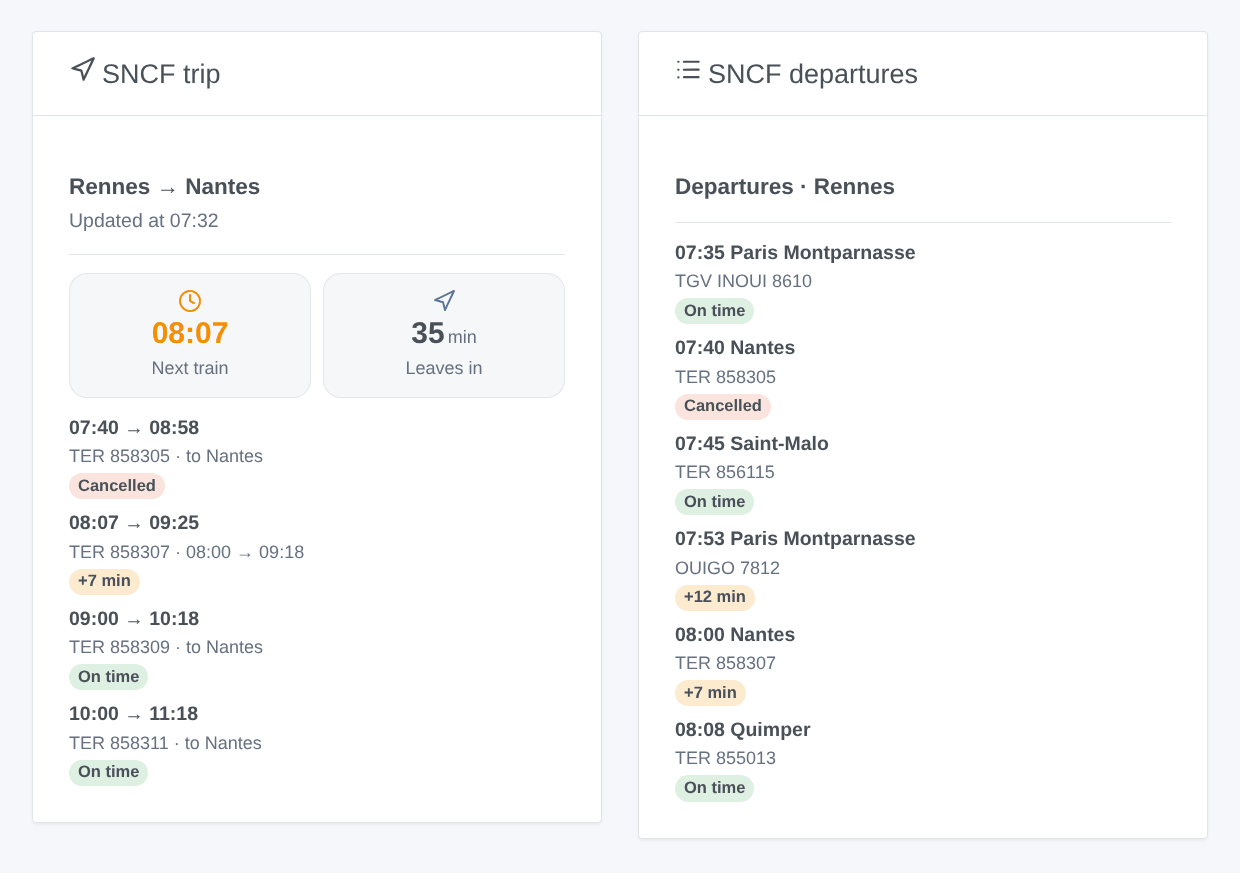Click the orange clock icon above 08:07
This screenshot has width=1240, height=873.
coord(190,301)
